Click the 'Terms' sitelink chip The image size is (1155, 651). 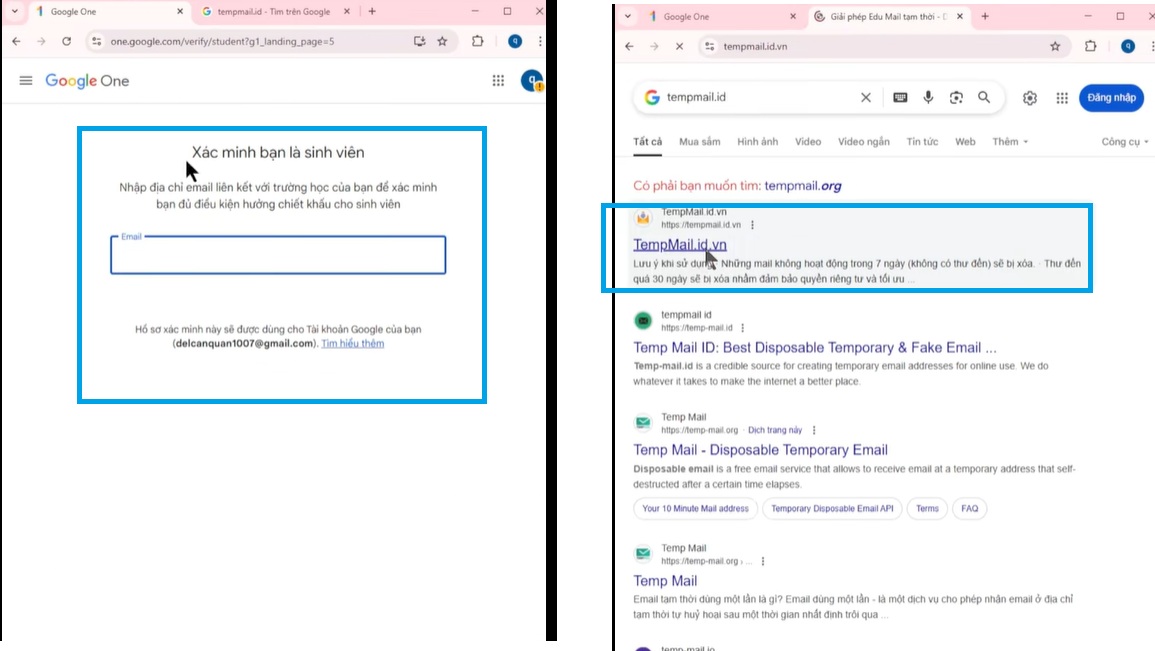point(927,508)
